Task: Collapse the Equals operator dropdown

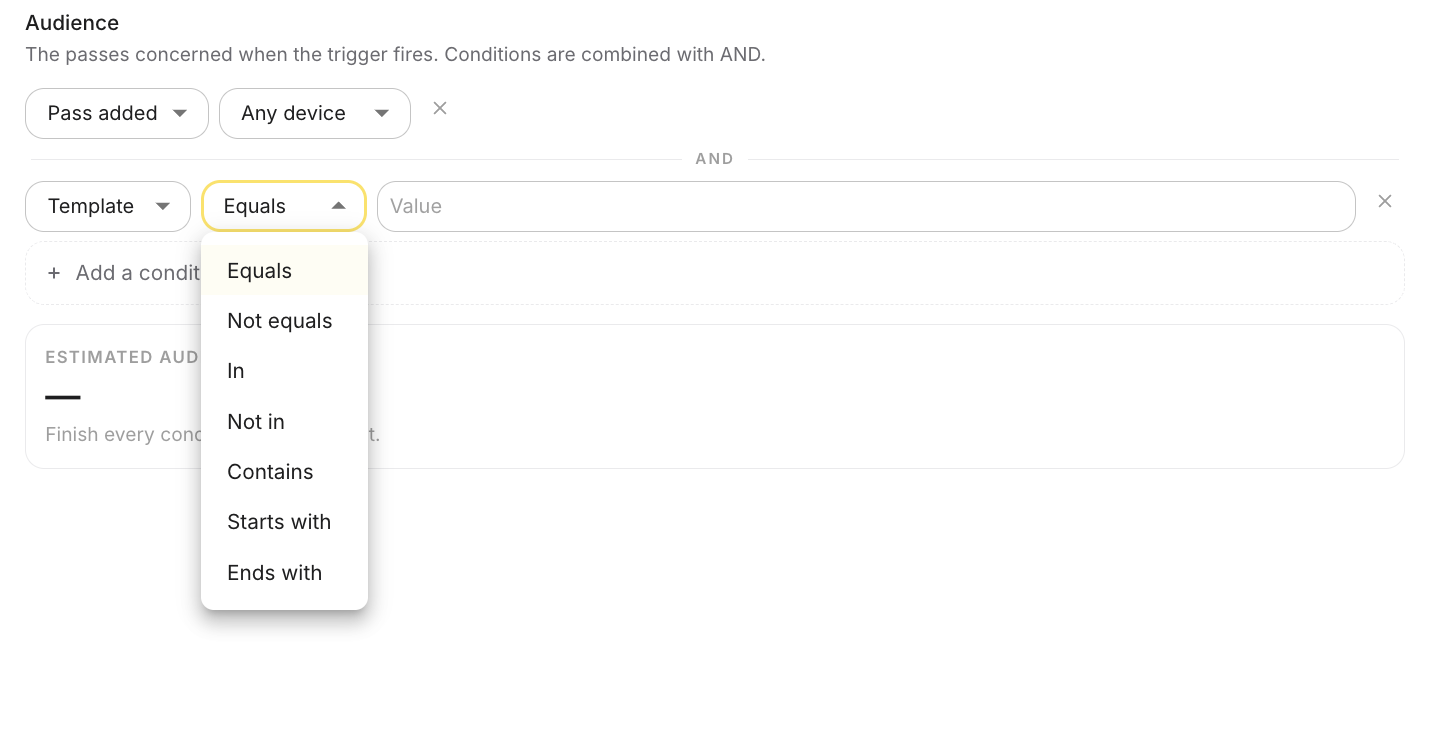Action: [284, 206]
